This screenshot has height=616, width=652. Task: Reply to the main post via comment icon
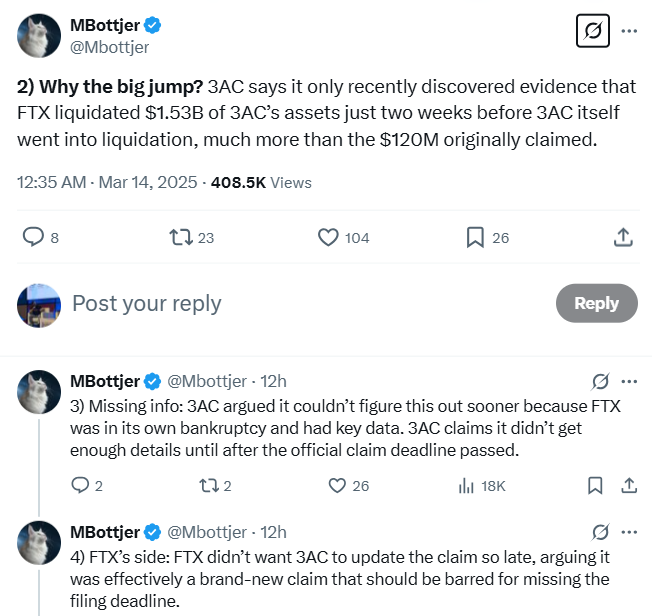click(33, 237)
